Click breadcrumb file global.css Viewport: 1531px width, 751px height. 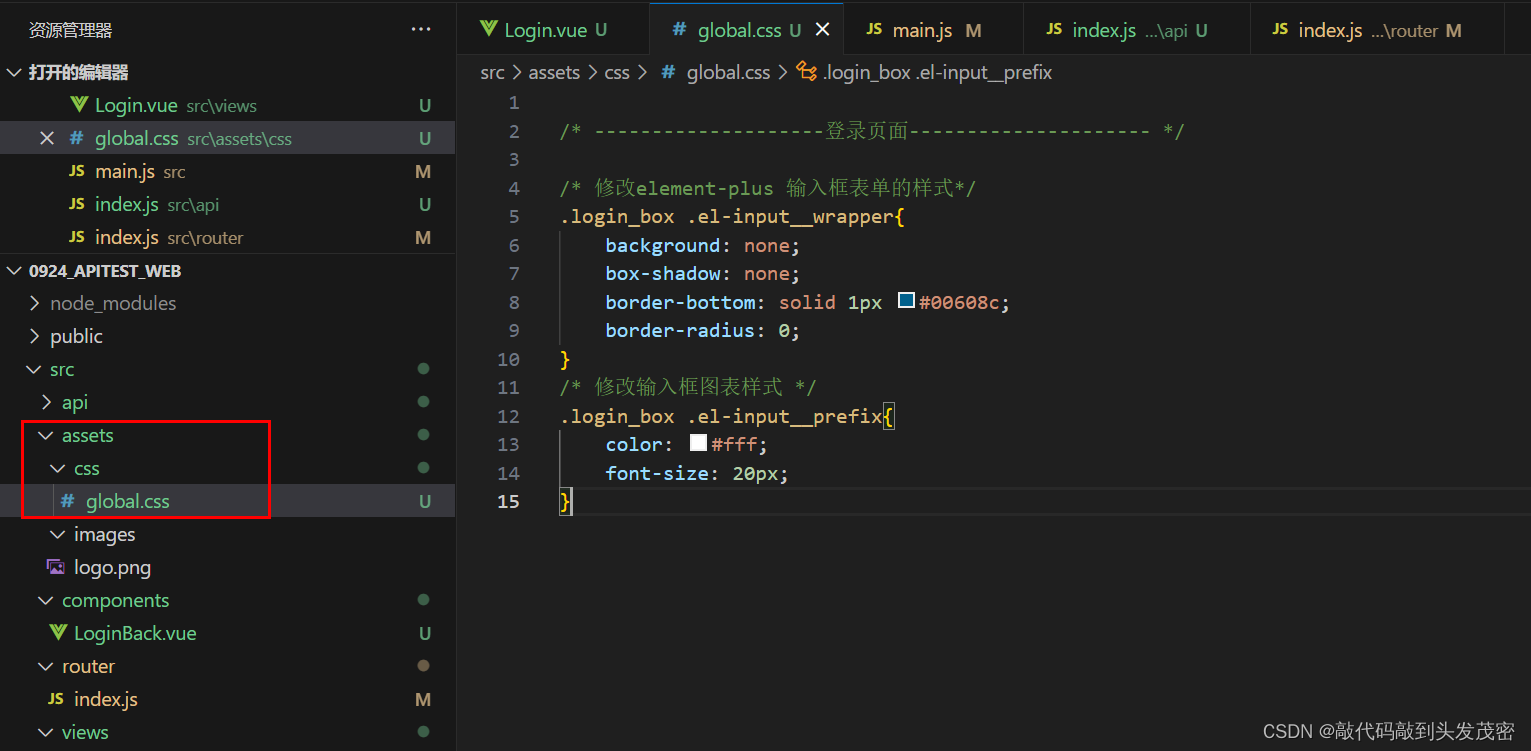(728, 72)
